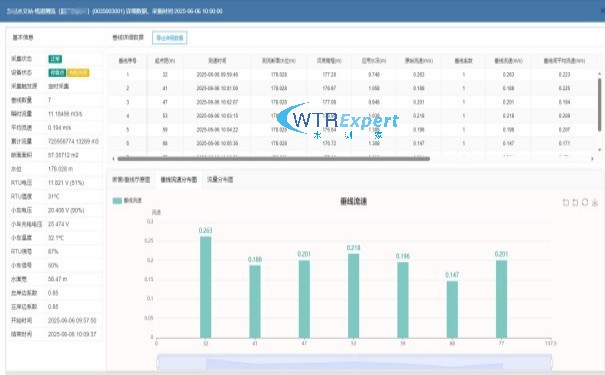Click the table vertical scrollbar thumb

point(599,105)
